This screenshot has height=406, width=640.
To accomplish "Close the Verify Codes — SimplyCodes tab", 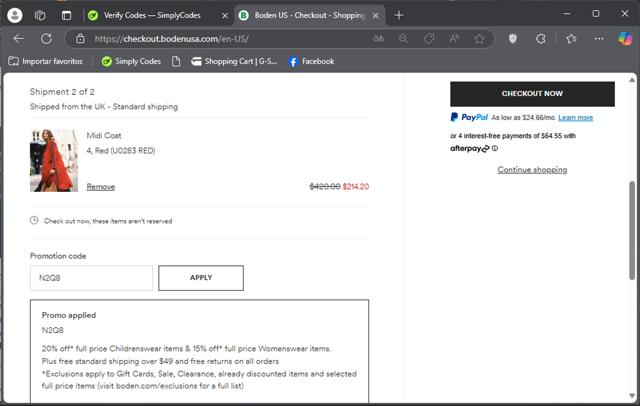I will point(225,16).
